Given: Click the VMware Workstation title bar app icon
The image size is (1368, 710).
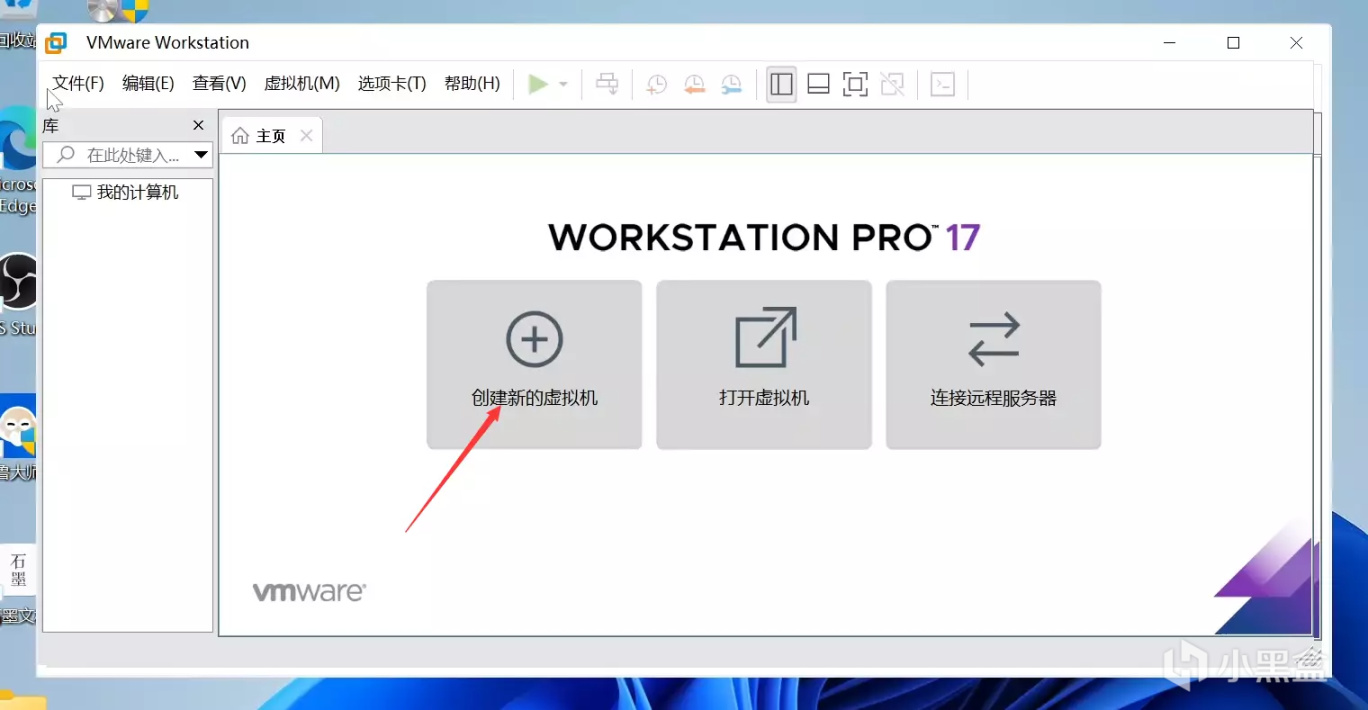Looking at the screenshot, I should (x=56, y=43).
